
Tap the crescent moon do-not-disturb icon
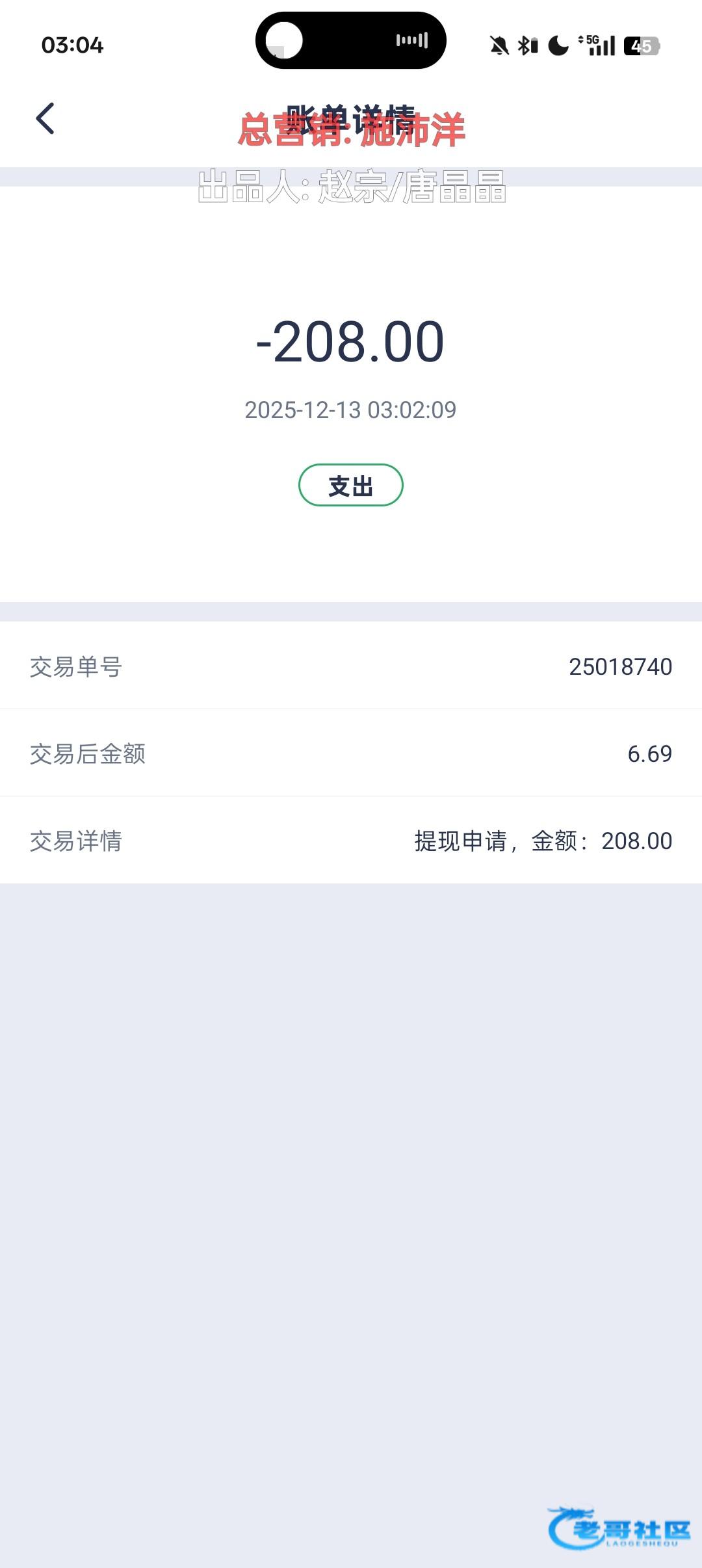coord(558,46)
